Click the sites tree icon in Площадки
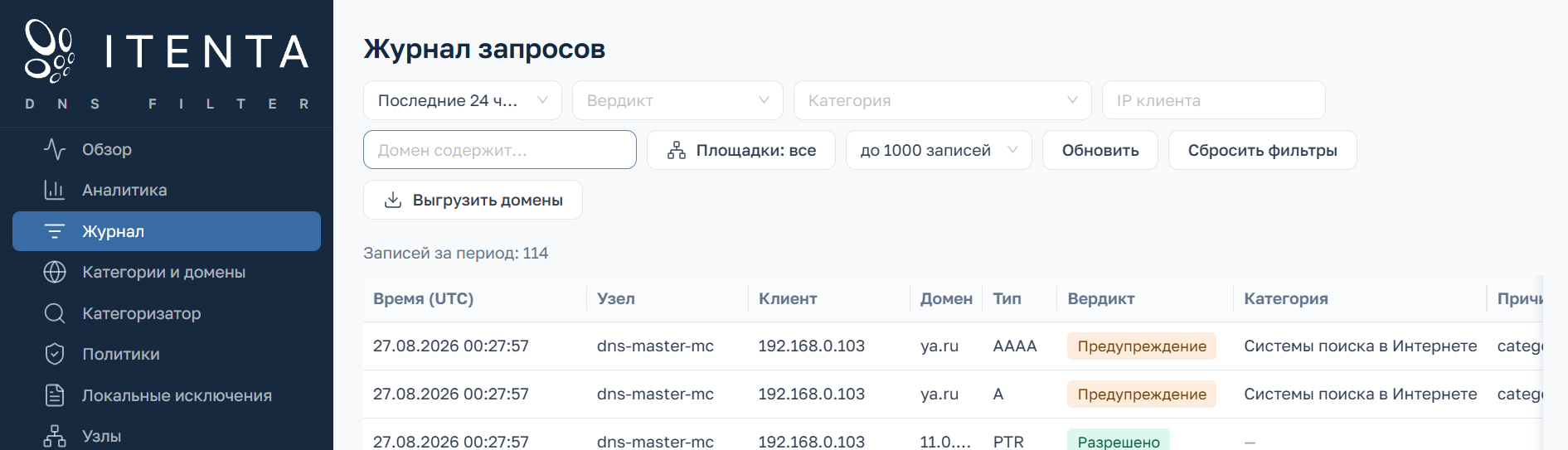Image resolution: width=1568 pixels, height=450 pixels. click(677, 150)
